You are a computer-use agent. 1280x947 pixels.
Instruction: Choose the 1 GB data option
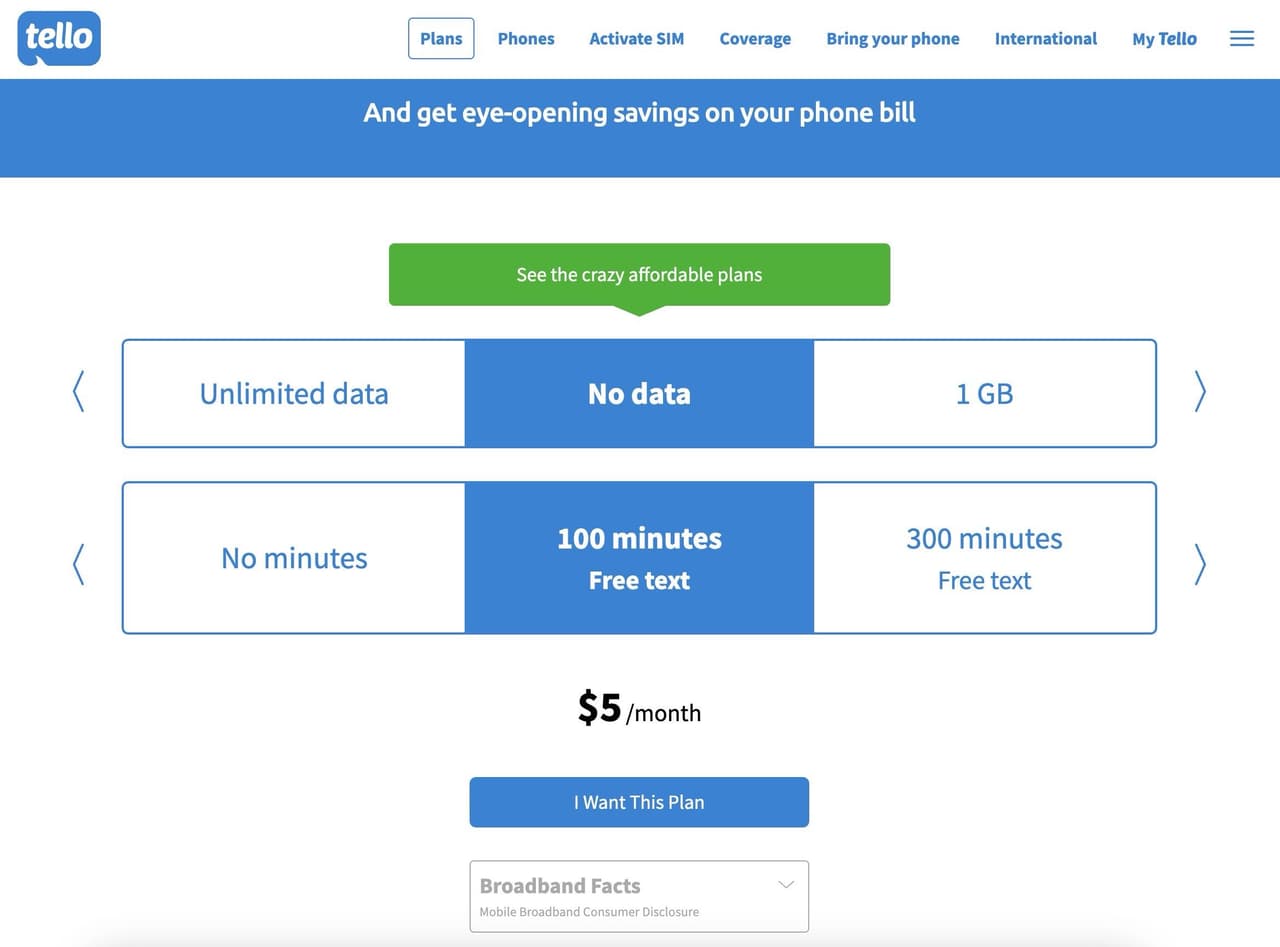tap(984, 393)
